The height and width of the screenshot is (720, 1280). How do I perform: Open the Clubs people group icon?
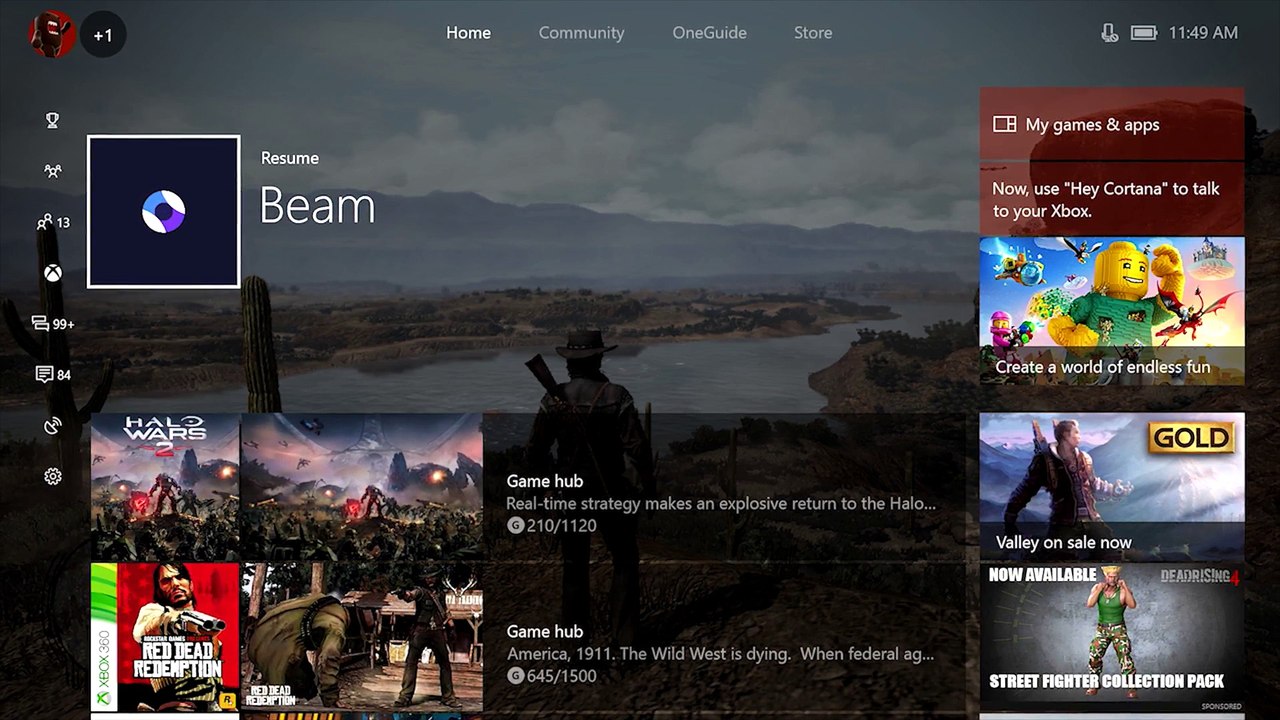[52, 171]
